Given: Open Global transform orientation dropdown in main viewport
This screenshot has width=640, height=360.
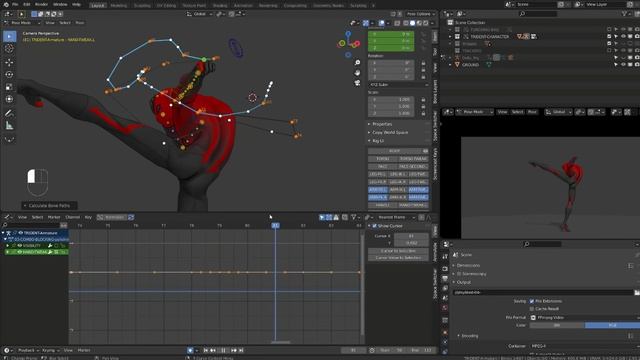Looking at the screenshot, I should (200, 14).
